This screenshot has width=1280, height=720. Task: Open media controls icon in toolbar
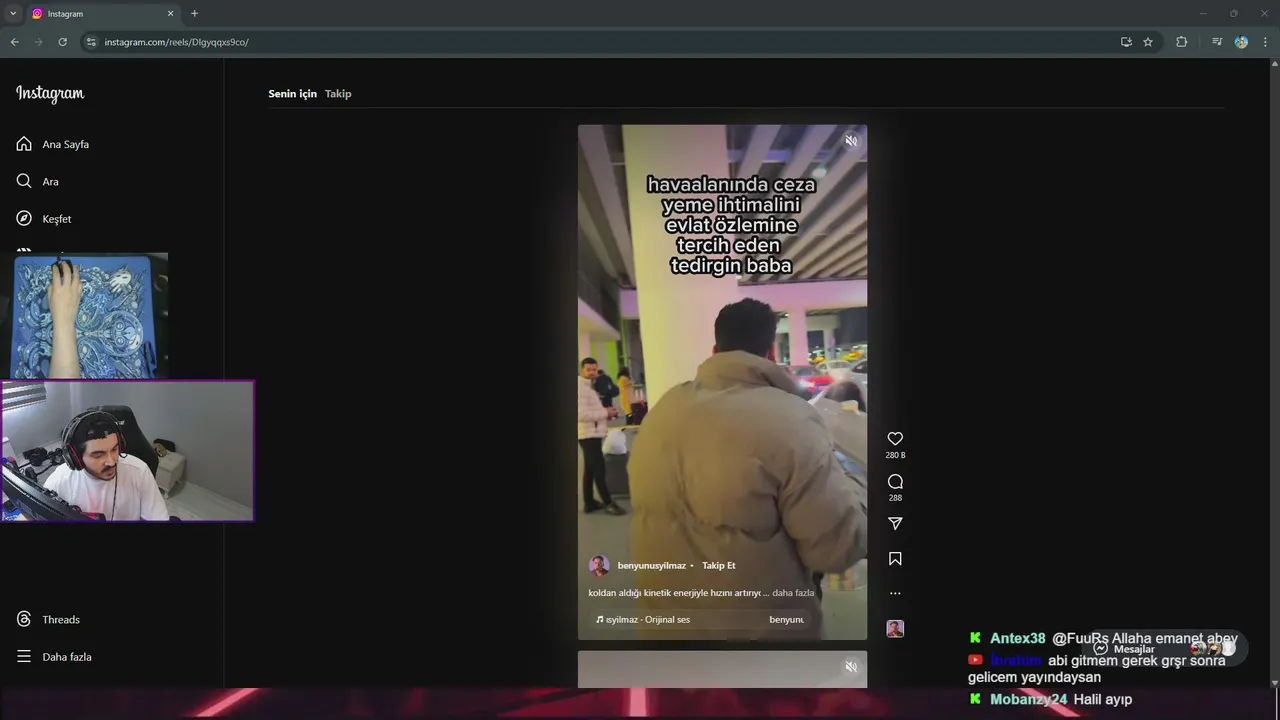[x=1216, y=42]
